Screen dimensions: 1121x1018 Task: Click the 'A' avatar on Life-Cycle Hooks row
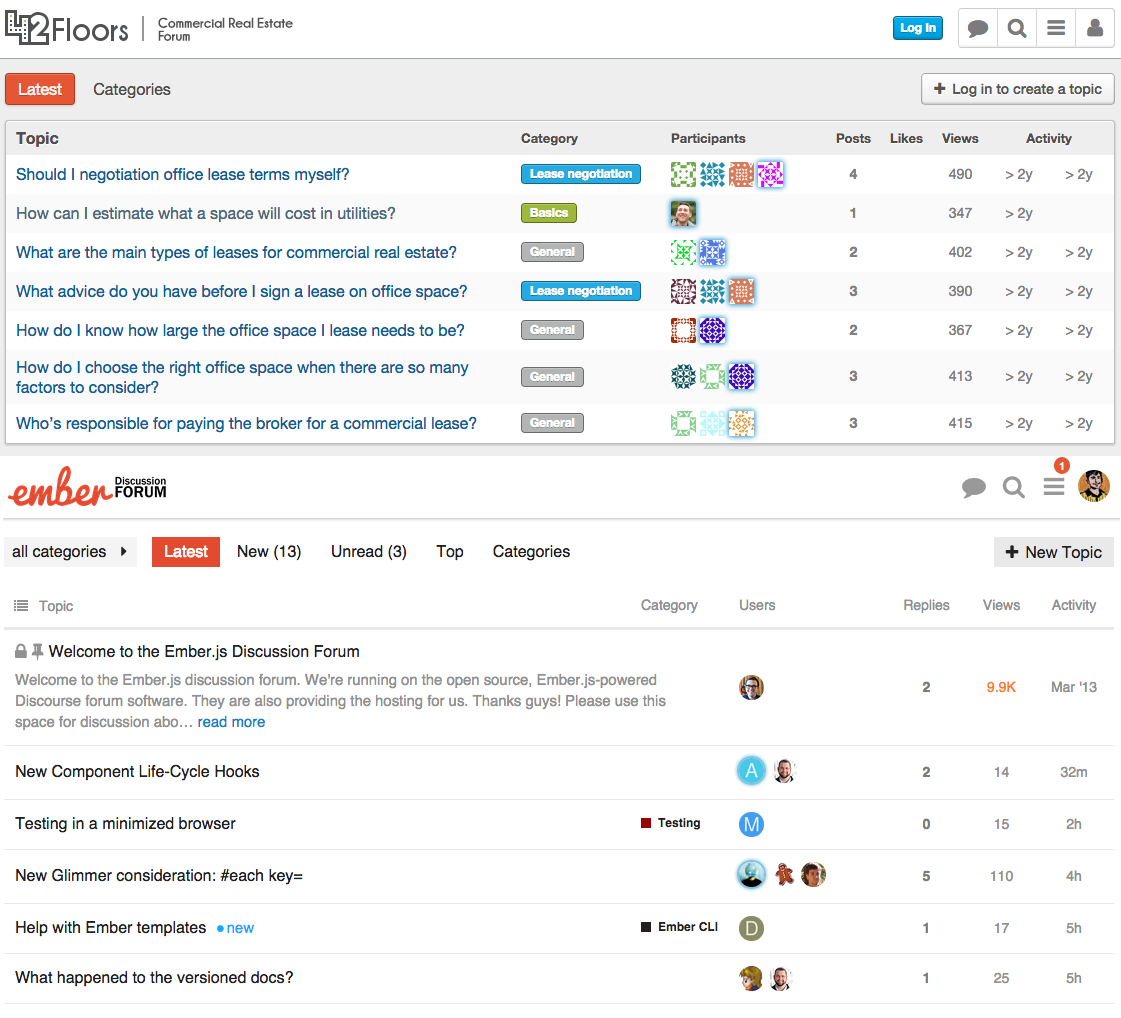tap(751, 771)
